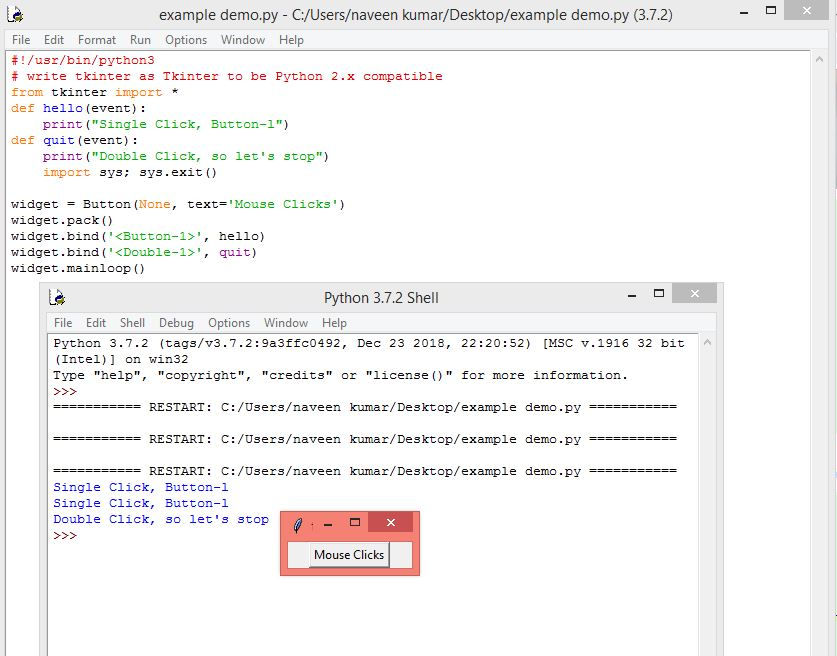This screenshot has height=656, width=837.
Task: Click the Python Shell window icon
Action: [x=57, y=297]
